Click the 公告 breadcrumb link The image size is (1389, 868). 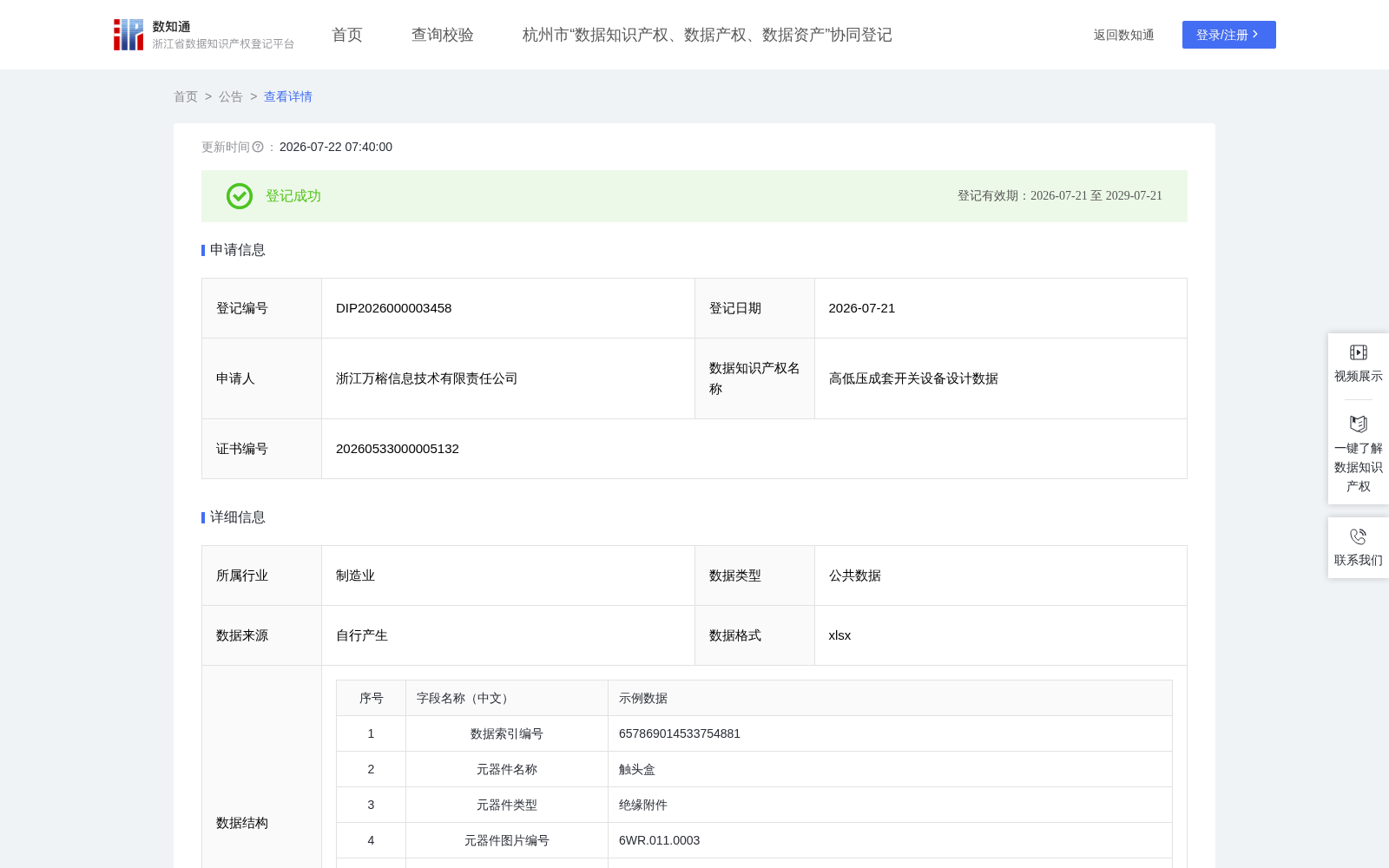point(231,96)
